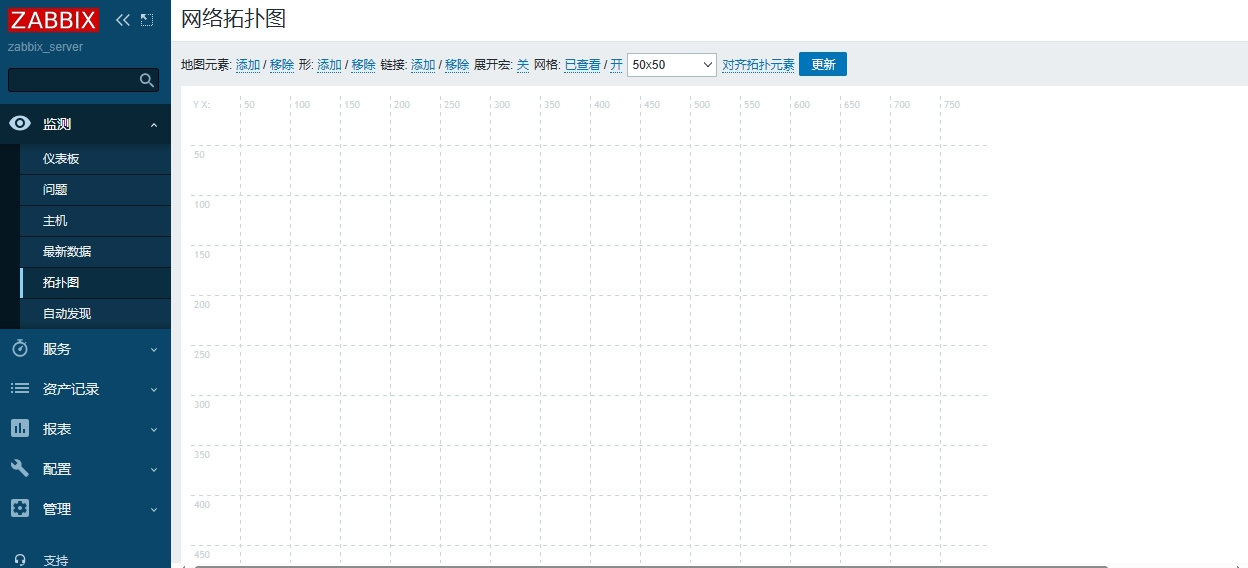Click the sidebar search input field
Image resolution: width=1248 pixels, height=568 pixels.
[x=72, y=80]
